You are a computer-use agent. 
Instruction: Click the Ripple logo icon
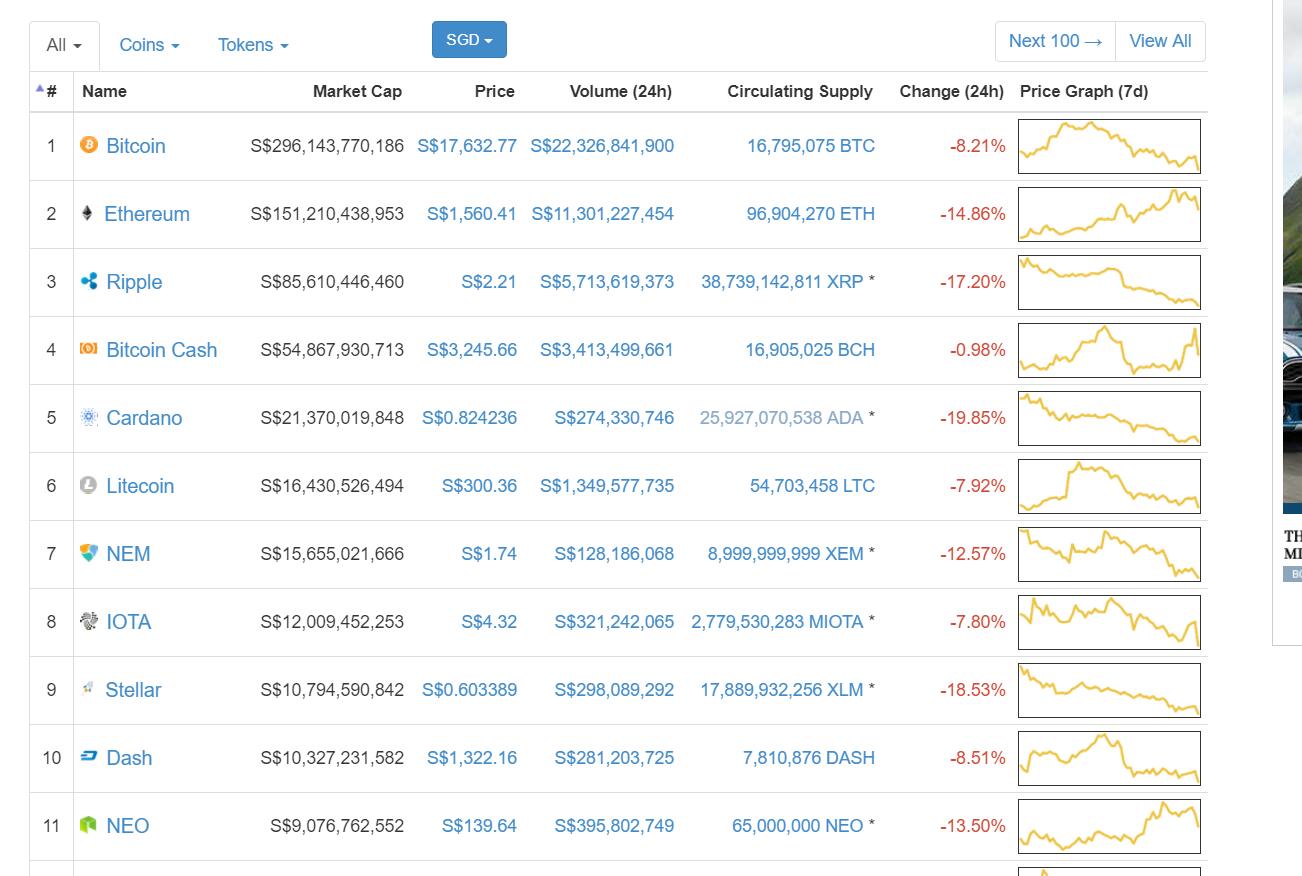point(89,281)
